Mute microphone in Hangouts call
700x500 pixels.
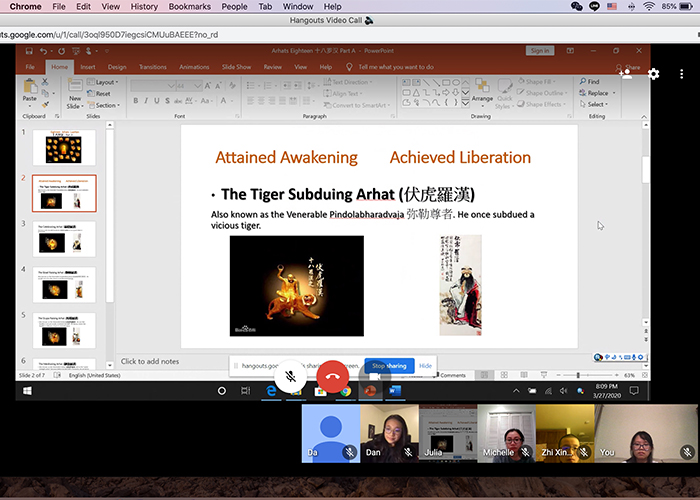point(289,376)
